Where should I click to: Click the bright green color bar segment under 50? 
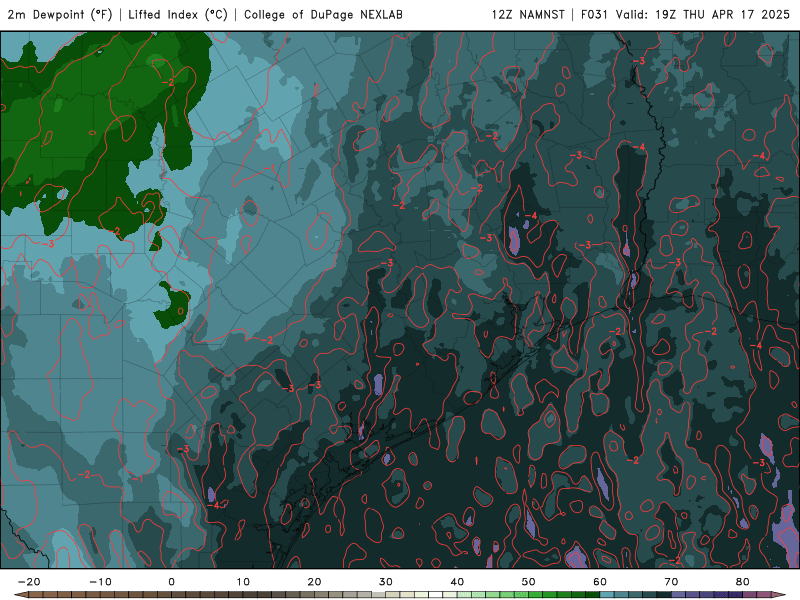[x=536, y=595]
